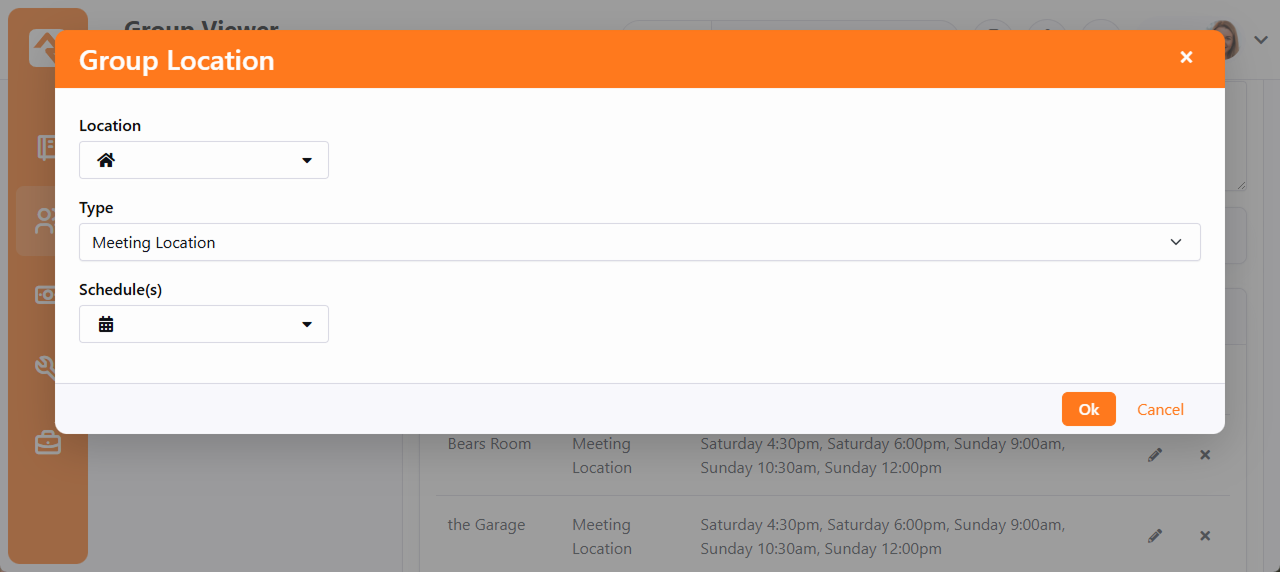Screen dimensions: 1280x572
Task: Click the Rock logo at top left
Action: pyautogui.click(x=44, y=44)
